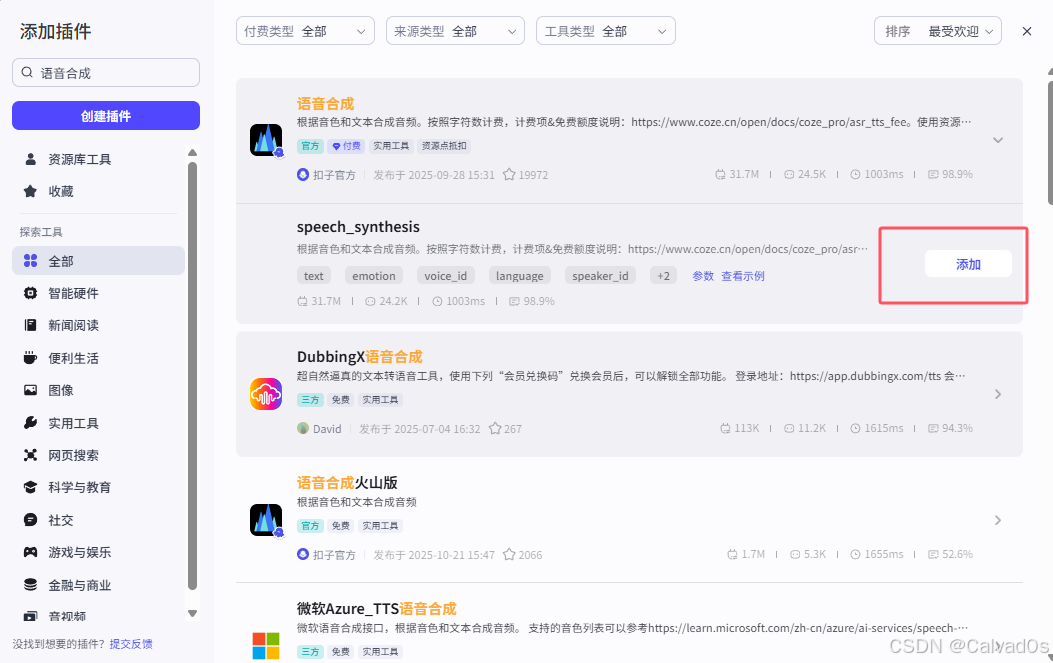
Task: Click the 收藏 star icon
Action: pos(30,191)
